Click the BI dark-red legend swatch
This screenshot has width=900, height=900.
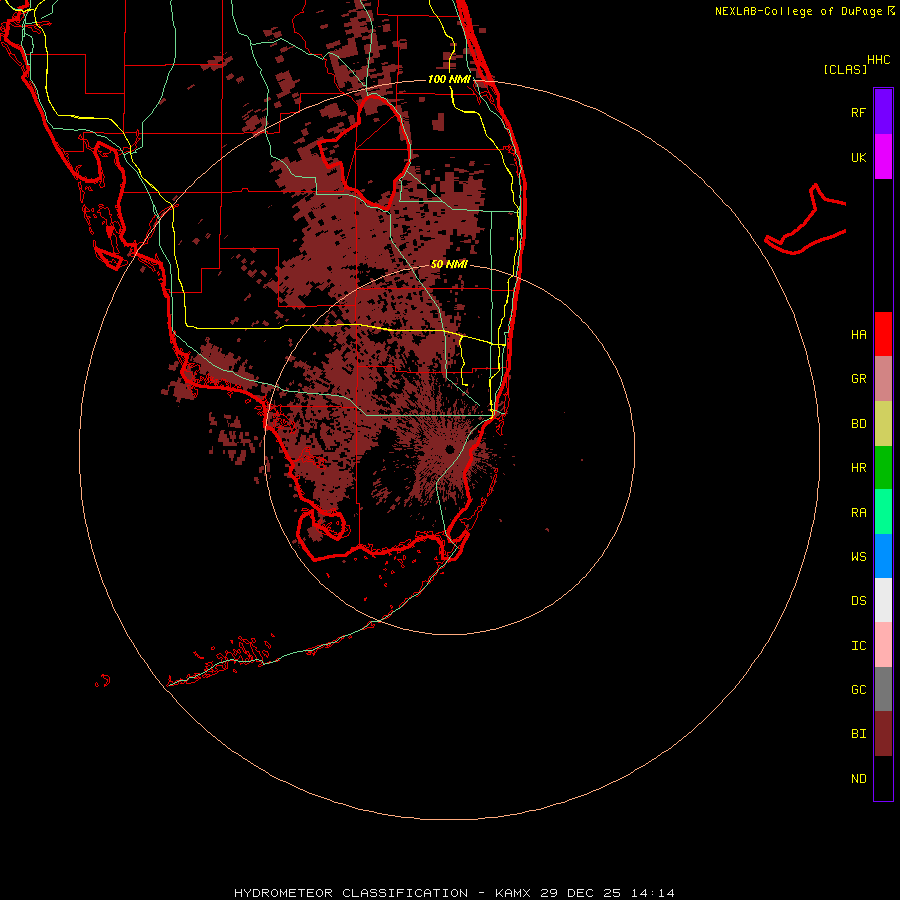pos(883,734)
